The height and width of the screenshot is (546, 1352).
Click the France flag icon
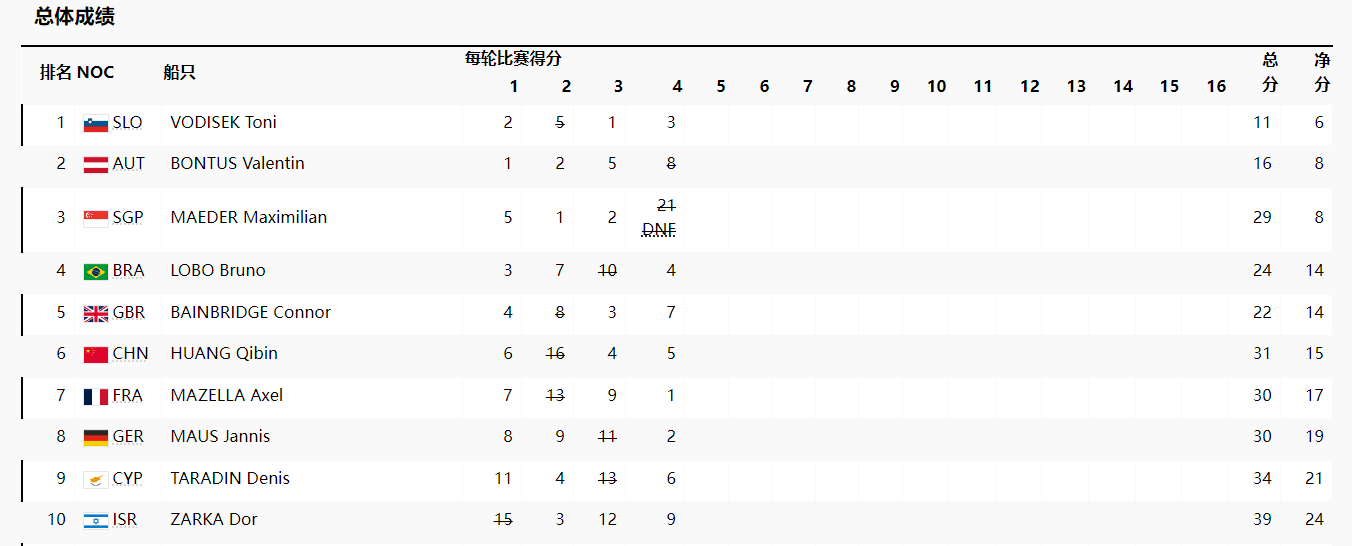pyautogui.click(x=95, y=397)
